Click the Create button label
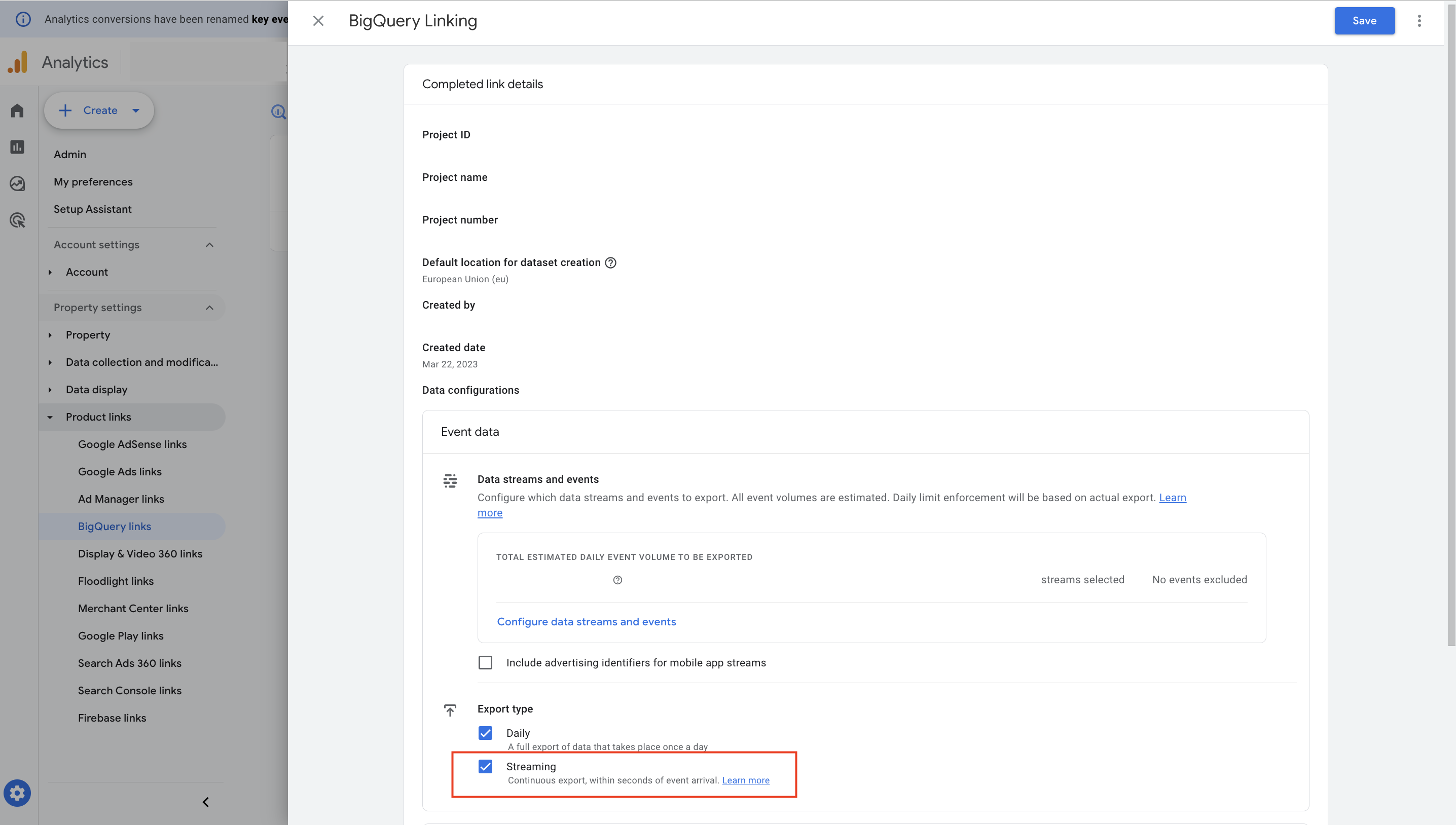Image resolution: width=1456 pixels, height=825 pixels. point(100,110)
